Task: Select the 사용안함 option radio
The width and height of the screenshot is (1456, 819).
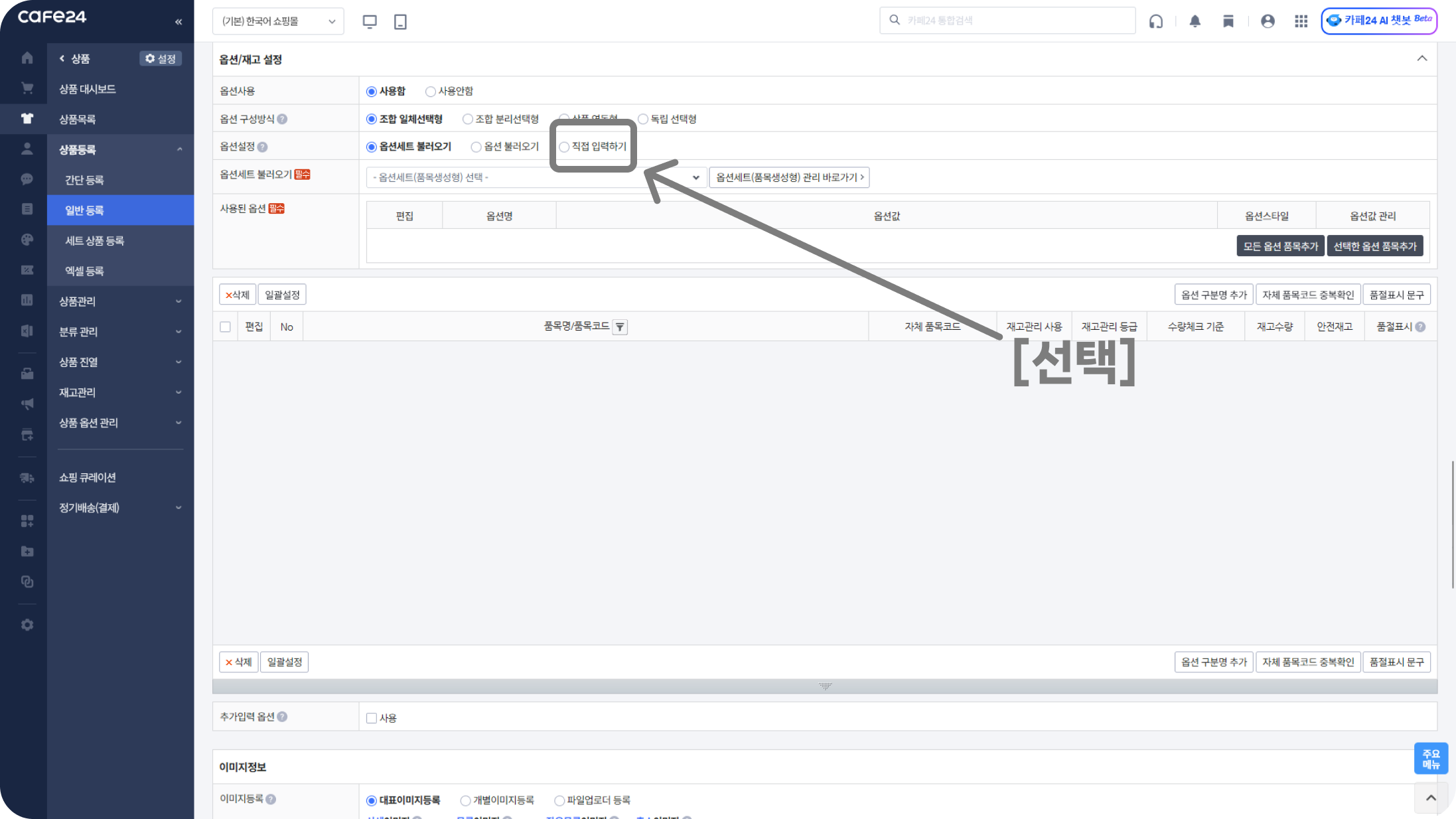Action: tap(431, 92)
